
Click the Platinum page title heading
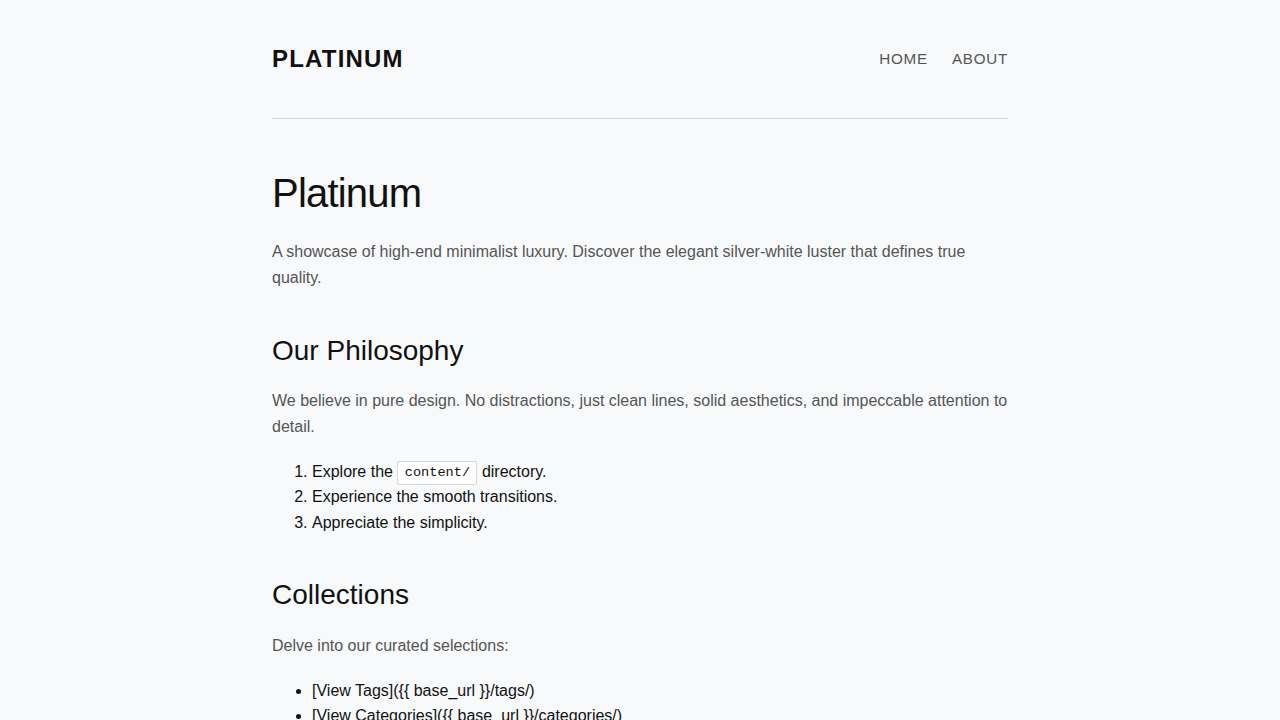[x=346, y=193]
